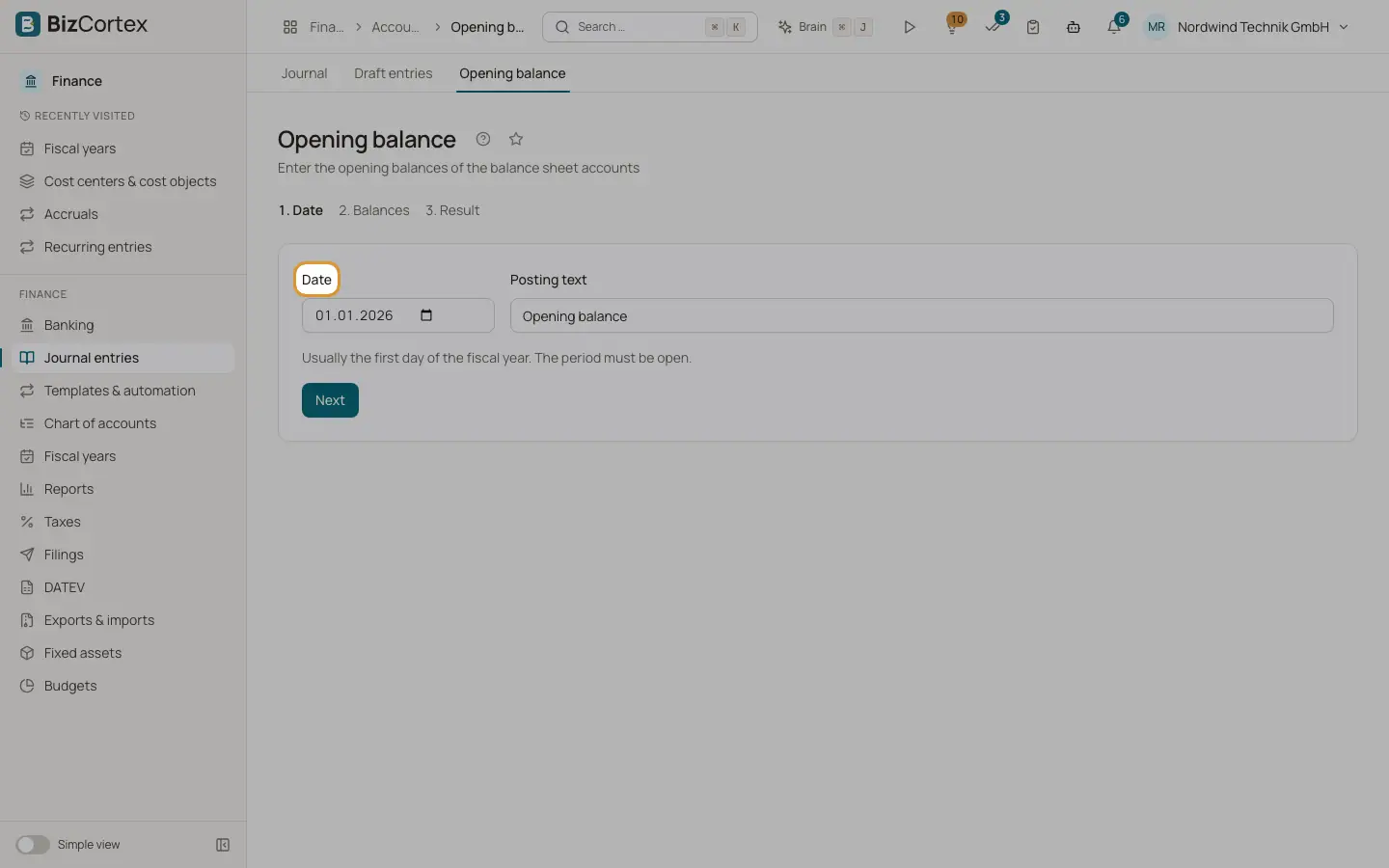Click the Accou... breadcrumb link
Screen dimensions: 1389x868
click(x=395, y=27)
